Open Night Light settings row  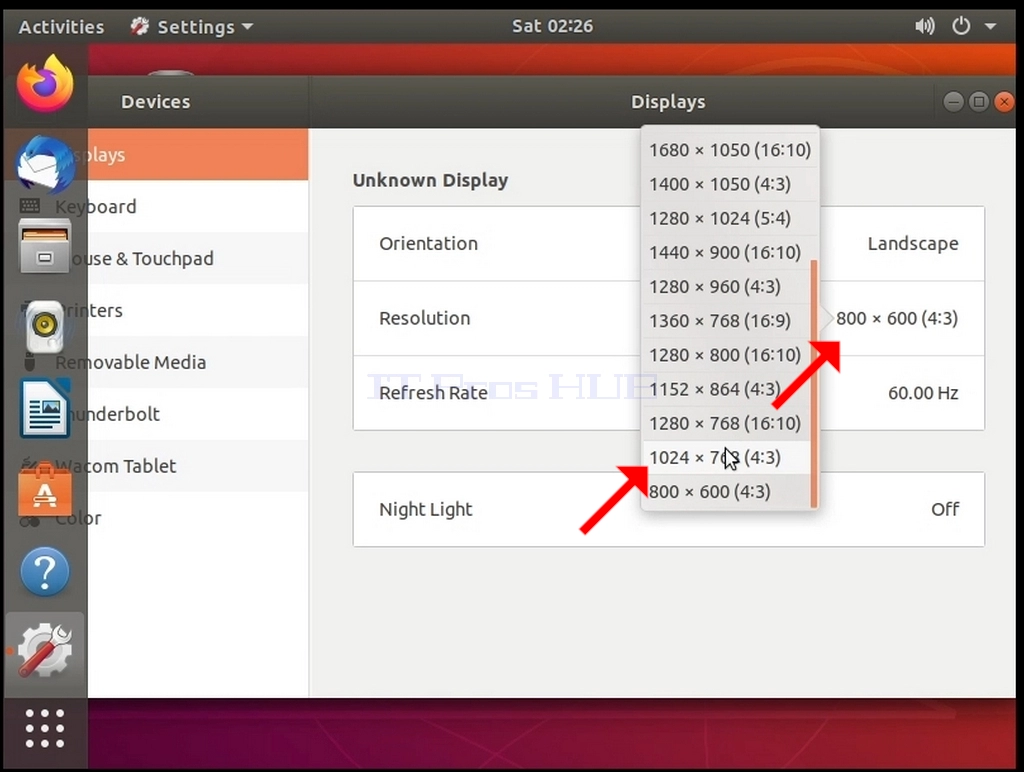(669, 509)
